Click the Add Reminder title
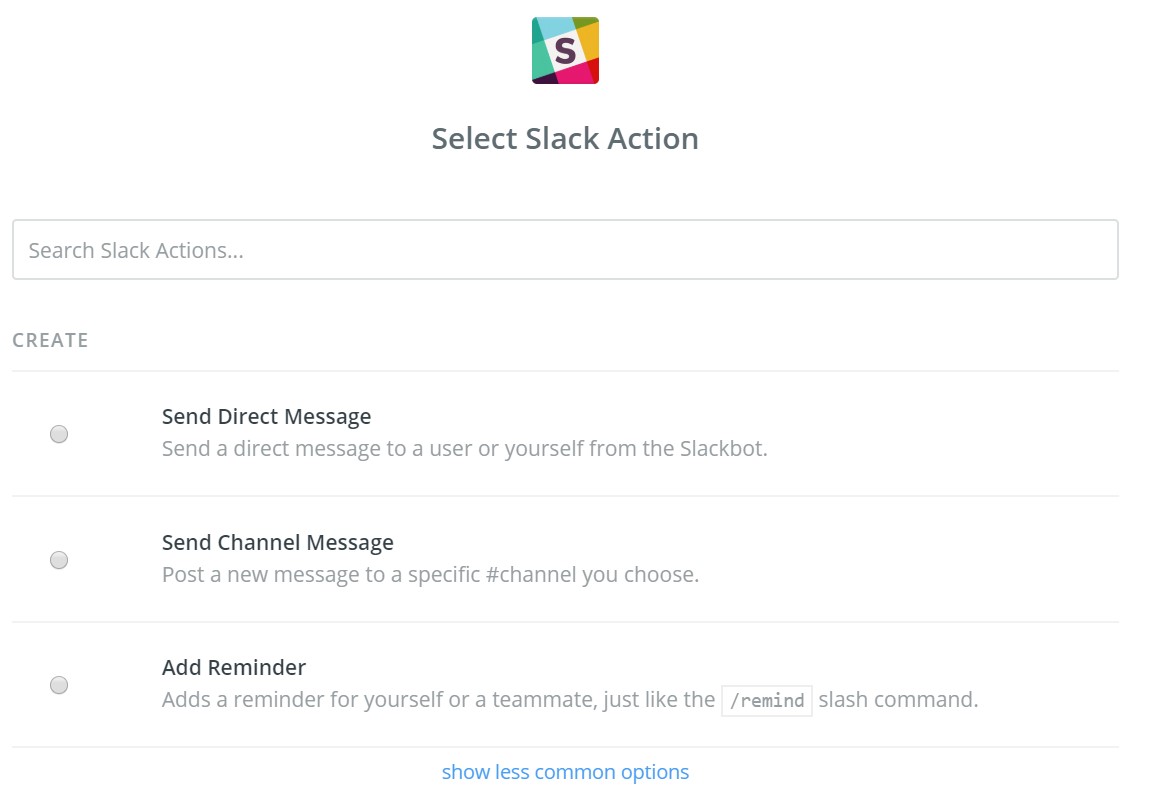 point(234,667)
